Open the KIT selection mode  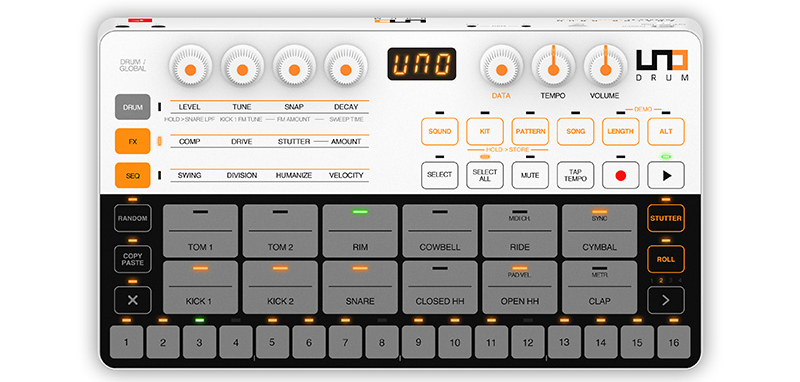click(x=485, y=132)
